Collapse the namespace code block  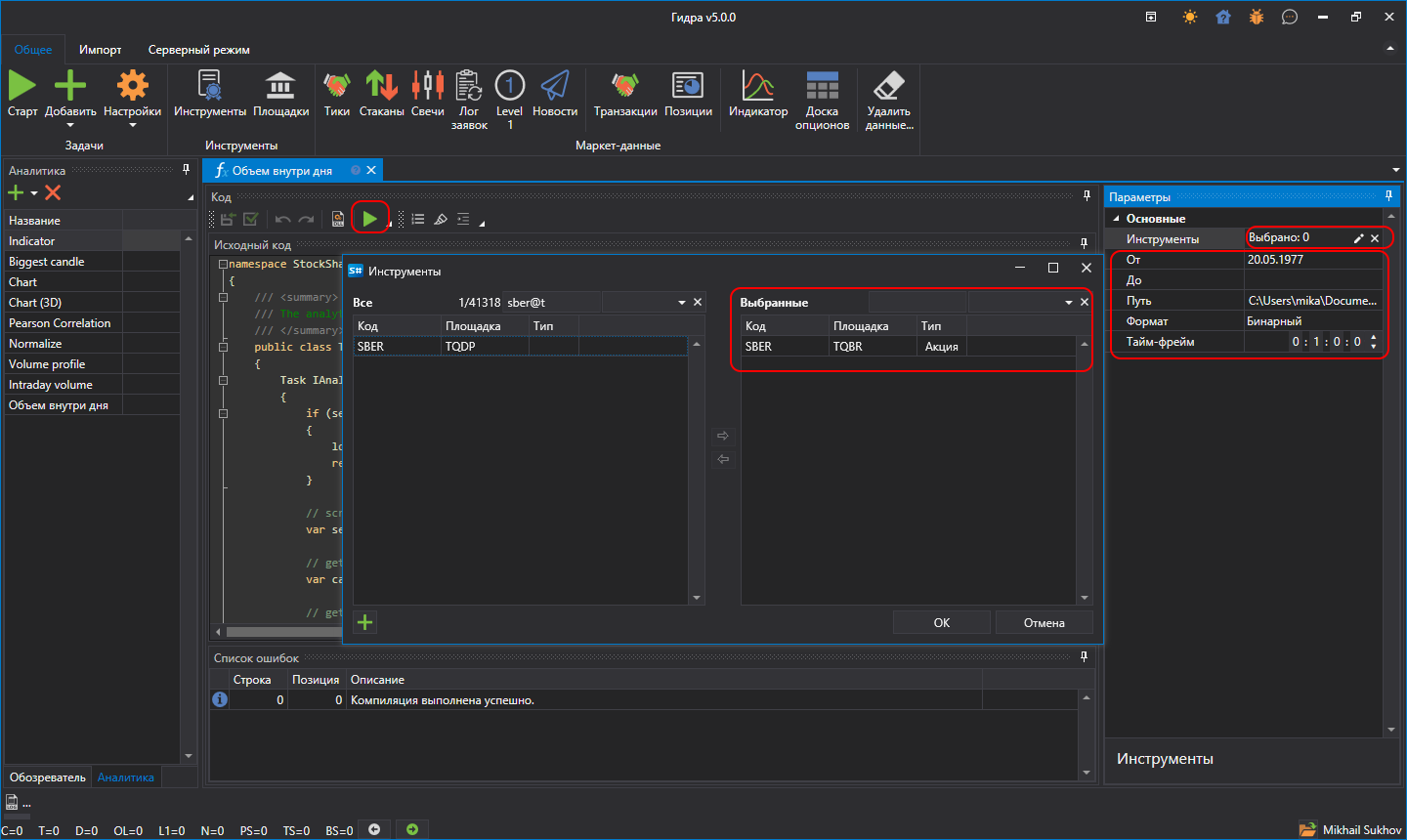(223, 265)
